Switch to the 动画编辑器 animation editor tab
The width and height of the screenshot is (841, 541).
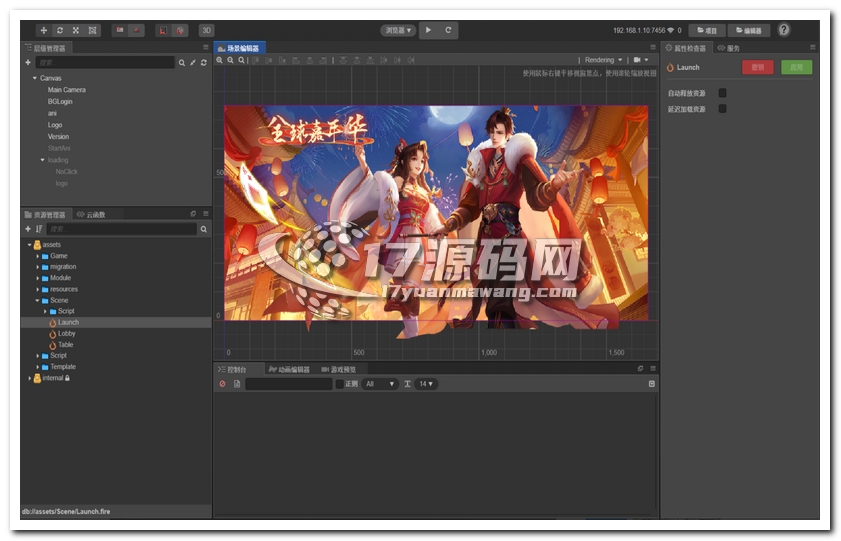click(x=290, y=370)
